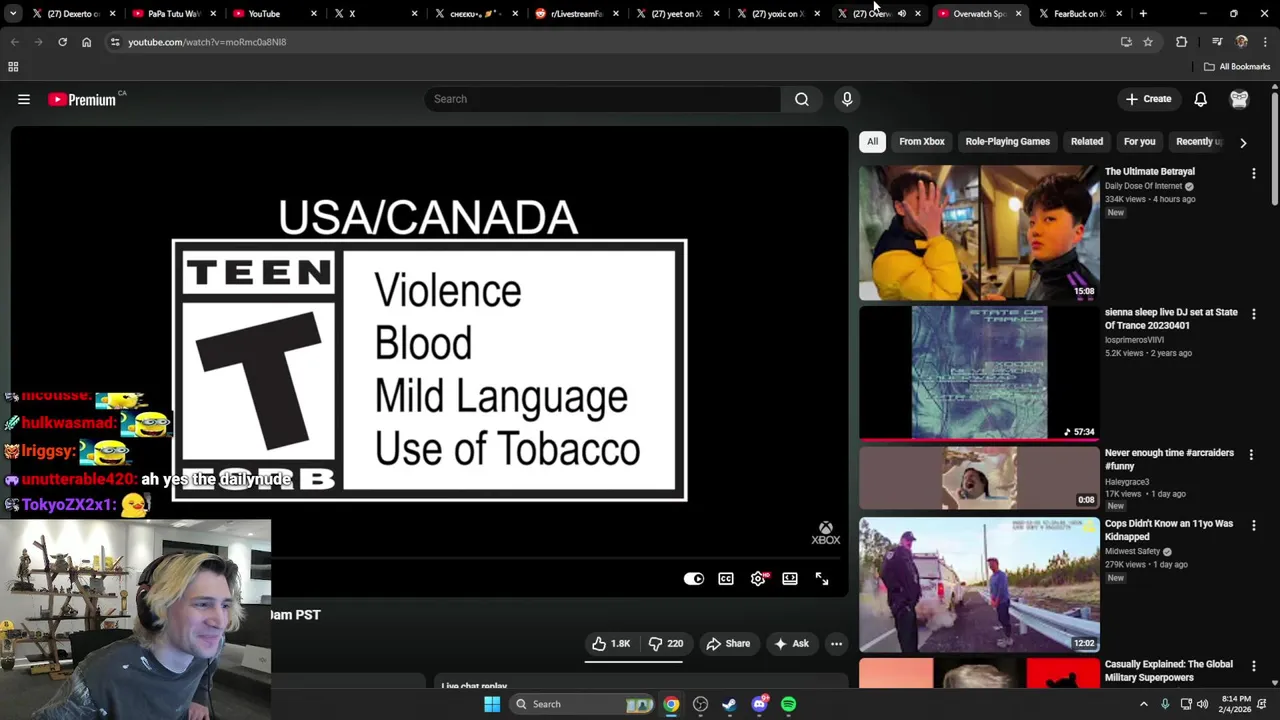Open Chrome apps grid in bookmarks bar
The width and height of the screenshot is (1280, 720).
tap(13, 67)
